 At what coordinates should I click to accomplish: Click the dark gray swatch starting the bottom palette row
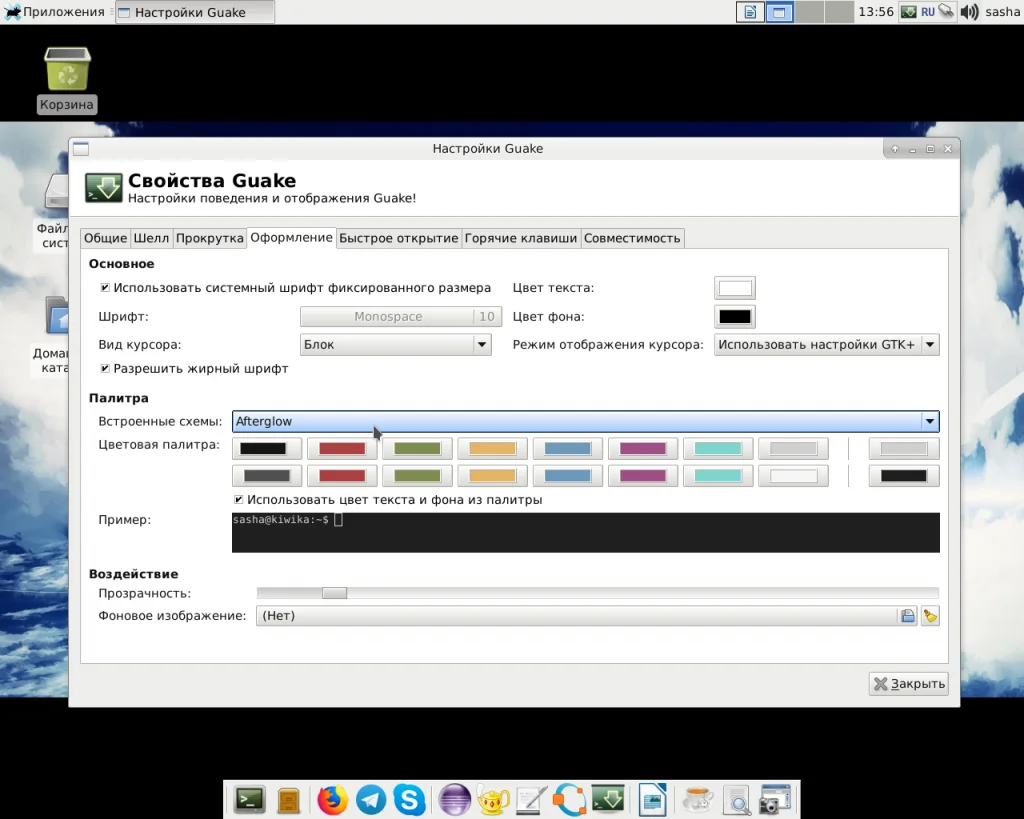pyautogui.click(x=267, y=476)
